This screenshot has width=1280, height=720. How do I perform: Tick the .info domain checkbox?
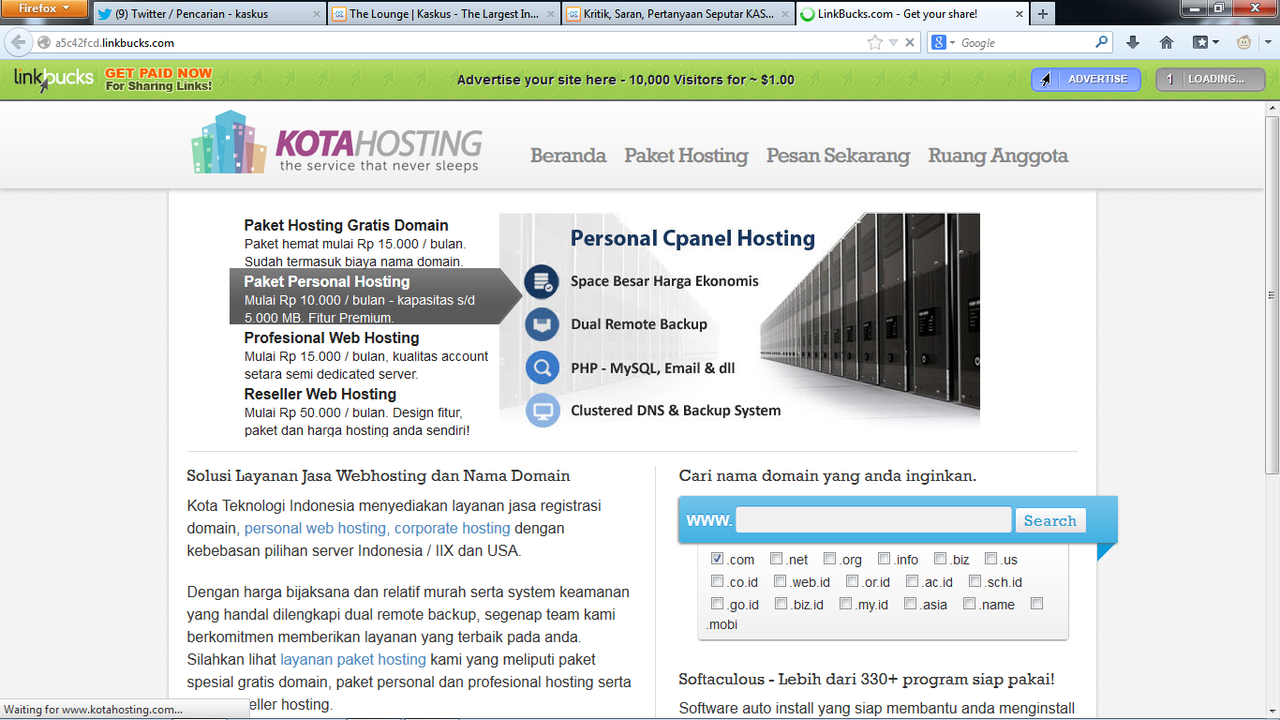tap(884, 559)
